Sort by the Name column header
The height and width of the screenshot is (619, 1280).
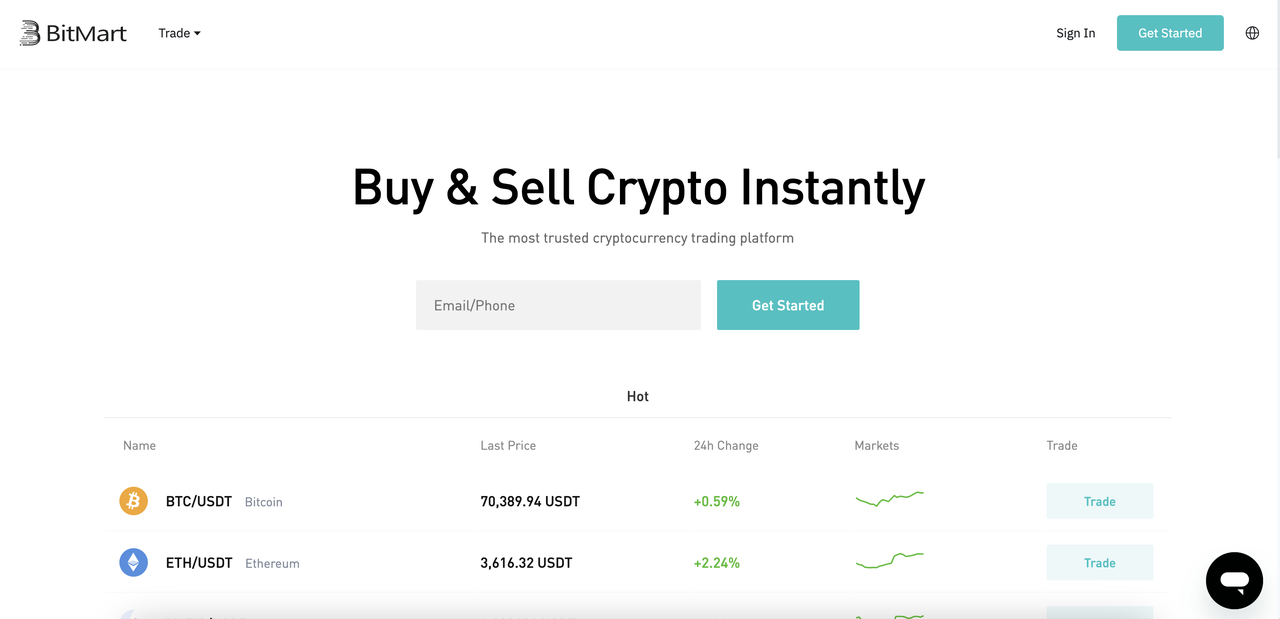coord(139,445)
